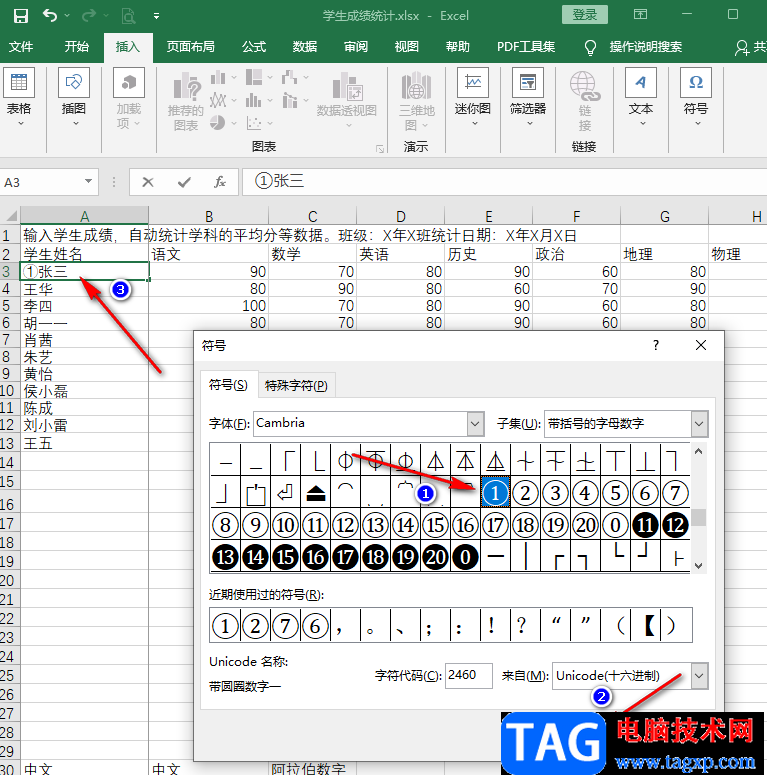Click cell with 100 in 语文 column

pos(209,305)
